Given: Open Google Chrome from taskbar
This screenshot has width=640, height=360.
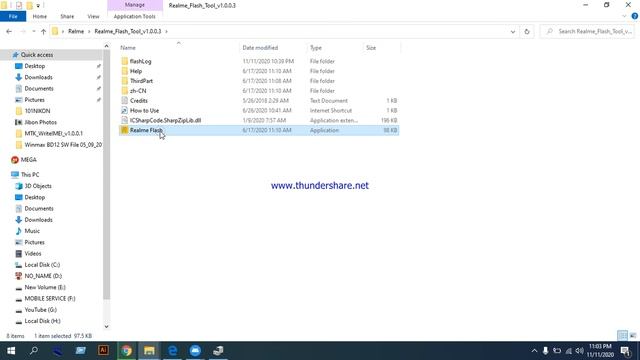Looking at the screenshot, I should click(x=127, y=351).
